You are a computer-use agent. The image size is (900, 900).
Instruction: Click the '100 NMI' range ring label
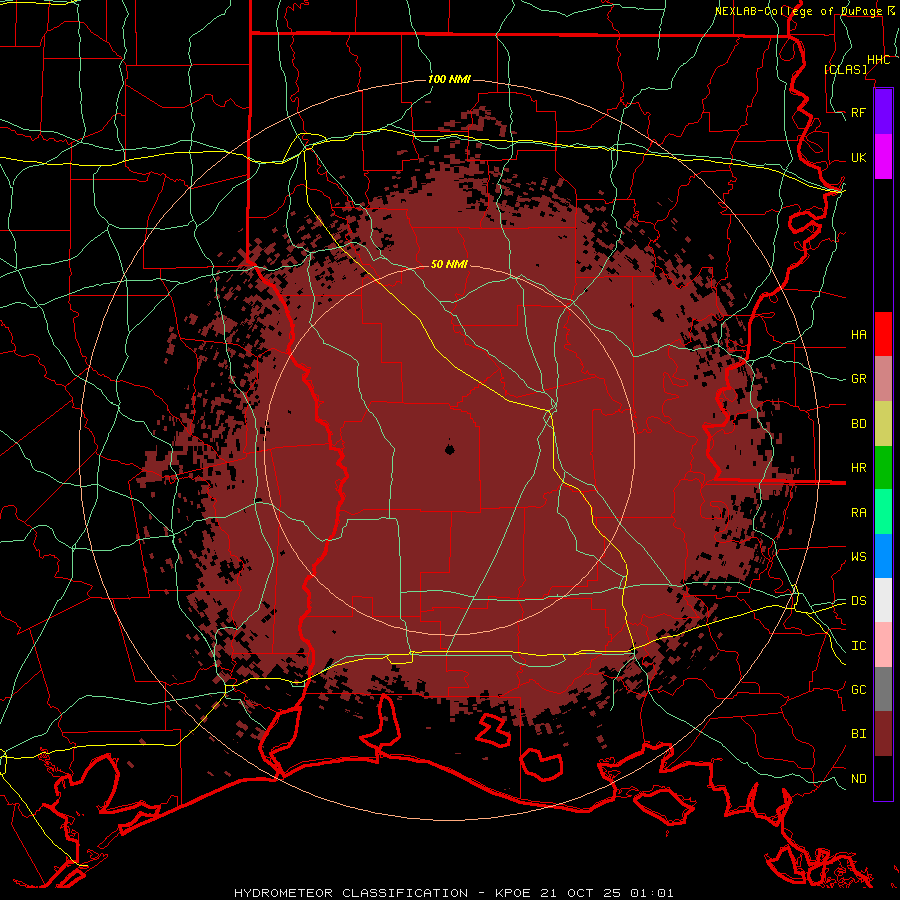point(449,79)
